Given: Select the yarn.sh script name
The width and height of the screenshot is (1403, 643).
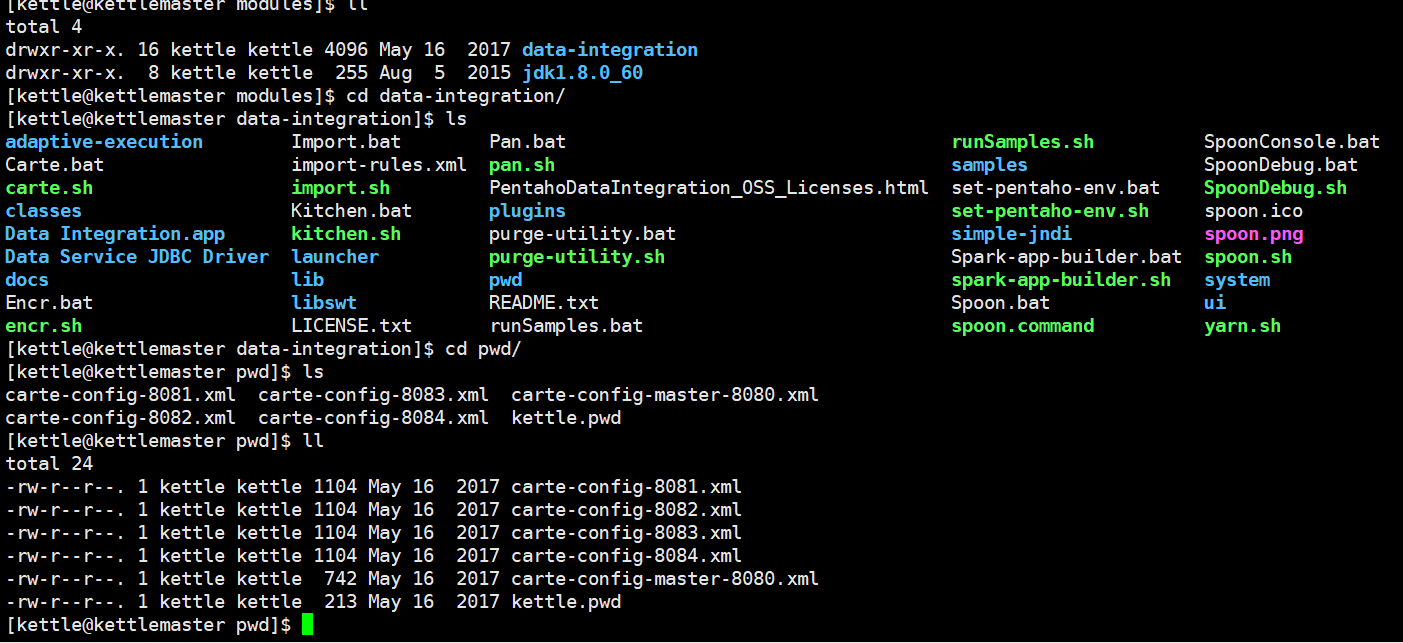Looking at the screenshot, I should tap(1243, 326).
